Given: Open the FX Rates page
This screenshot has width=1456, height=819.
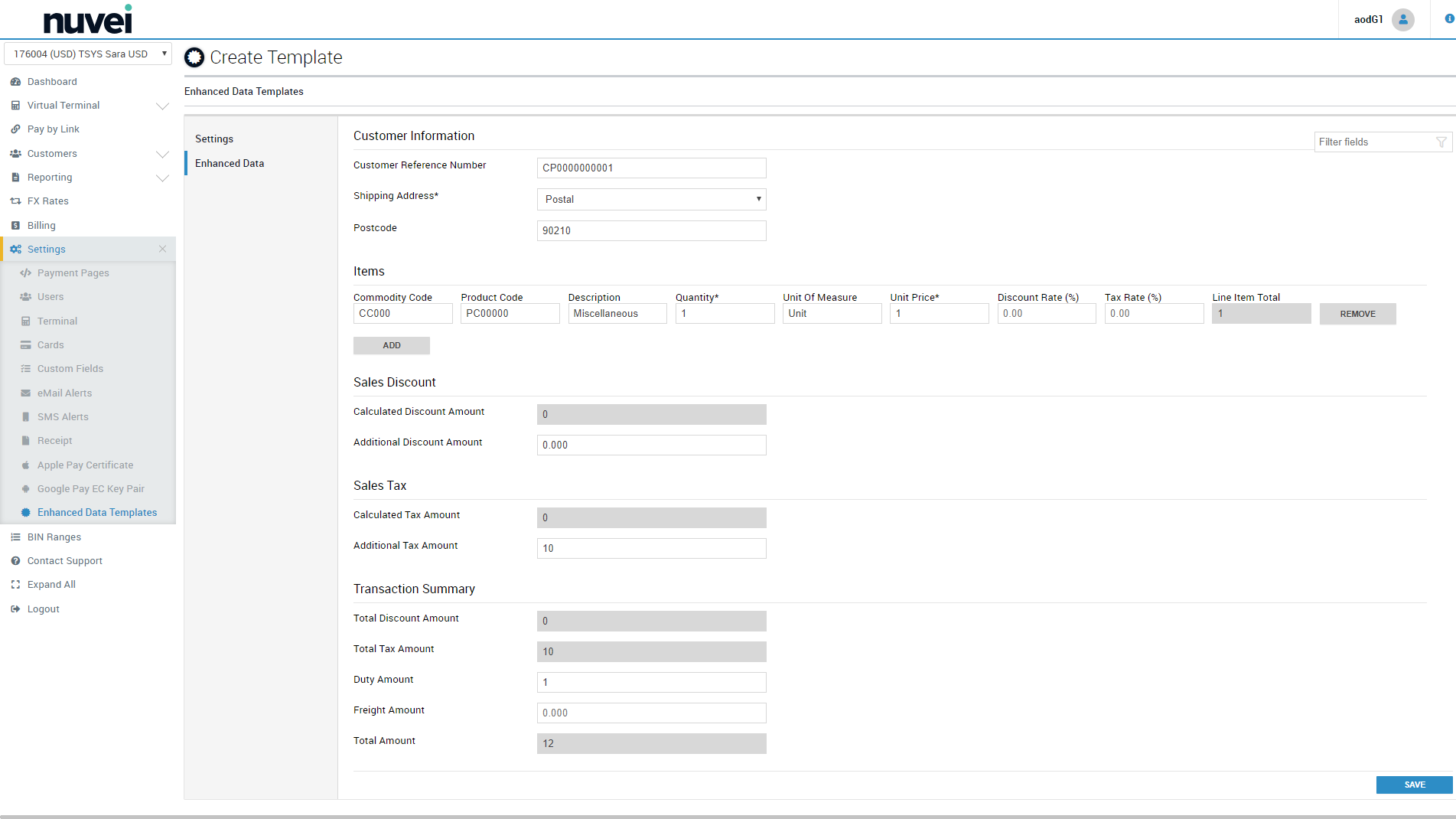Looking at the screenshot, I should coord(47,201).
